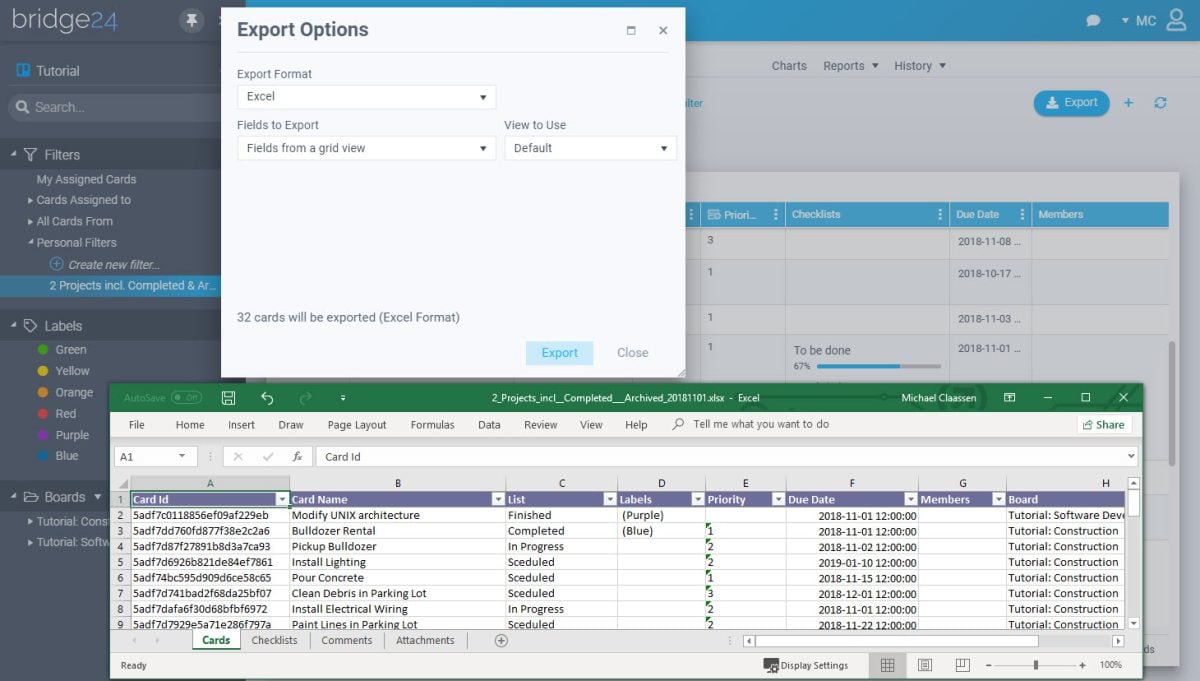Switch to the Formulas ribbon tab
This screenshot has width=1200, height=681.
432,424
